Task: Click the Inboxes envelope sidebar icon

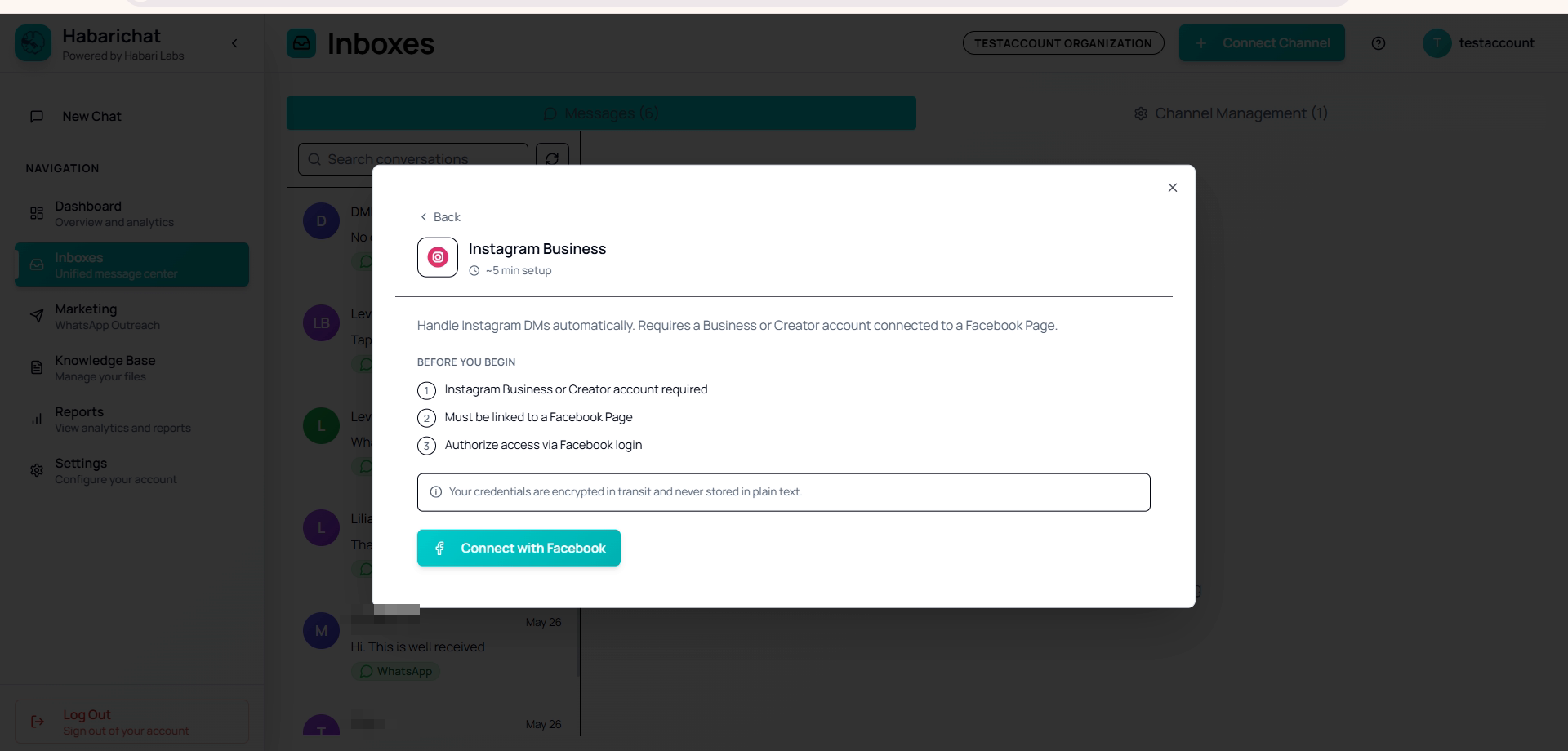Action: pos(37,264)
